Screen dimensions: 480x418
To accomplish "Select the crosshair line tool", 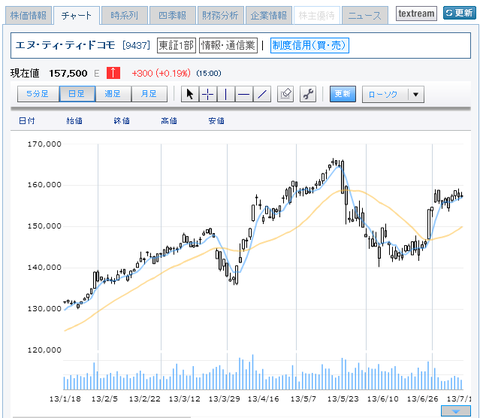I will coord(208,94).
